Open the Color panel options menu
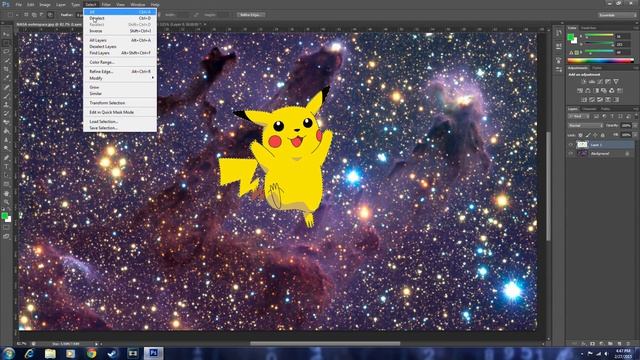Screen dimensions: 640x360 point(635,28)
